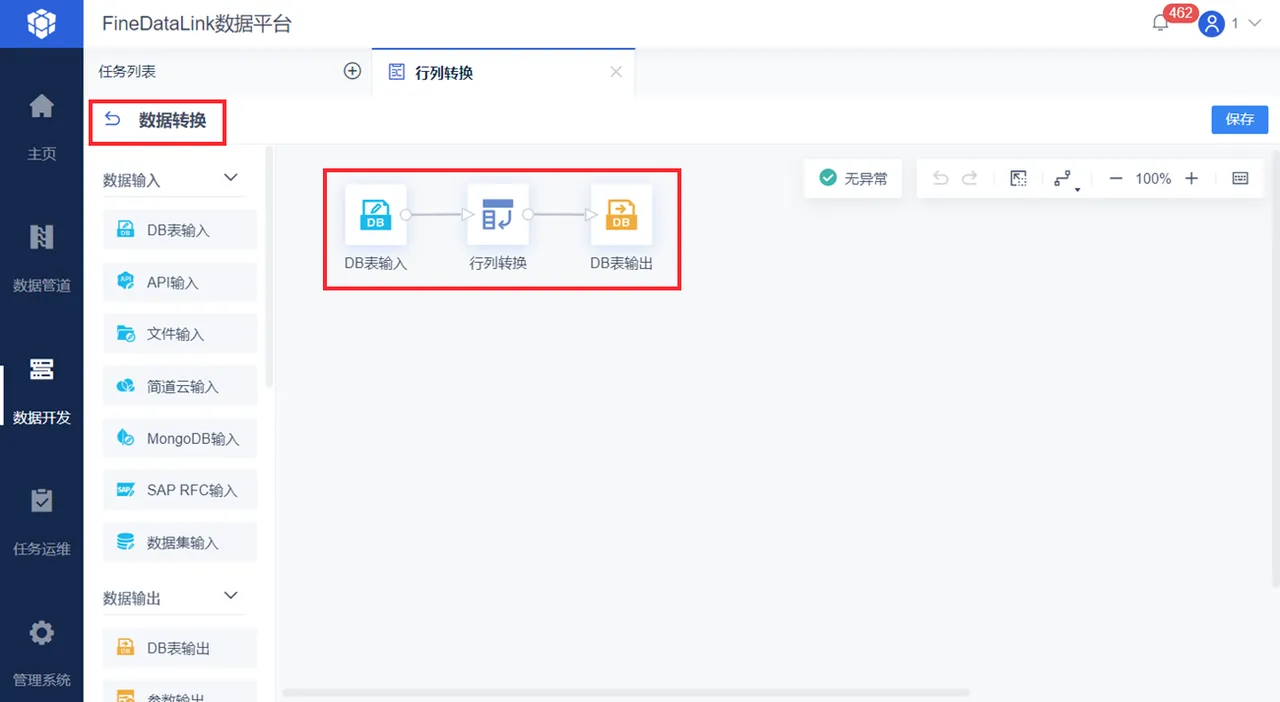
Task: Expand the user account dropdown arrow
Action: 1255,23
